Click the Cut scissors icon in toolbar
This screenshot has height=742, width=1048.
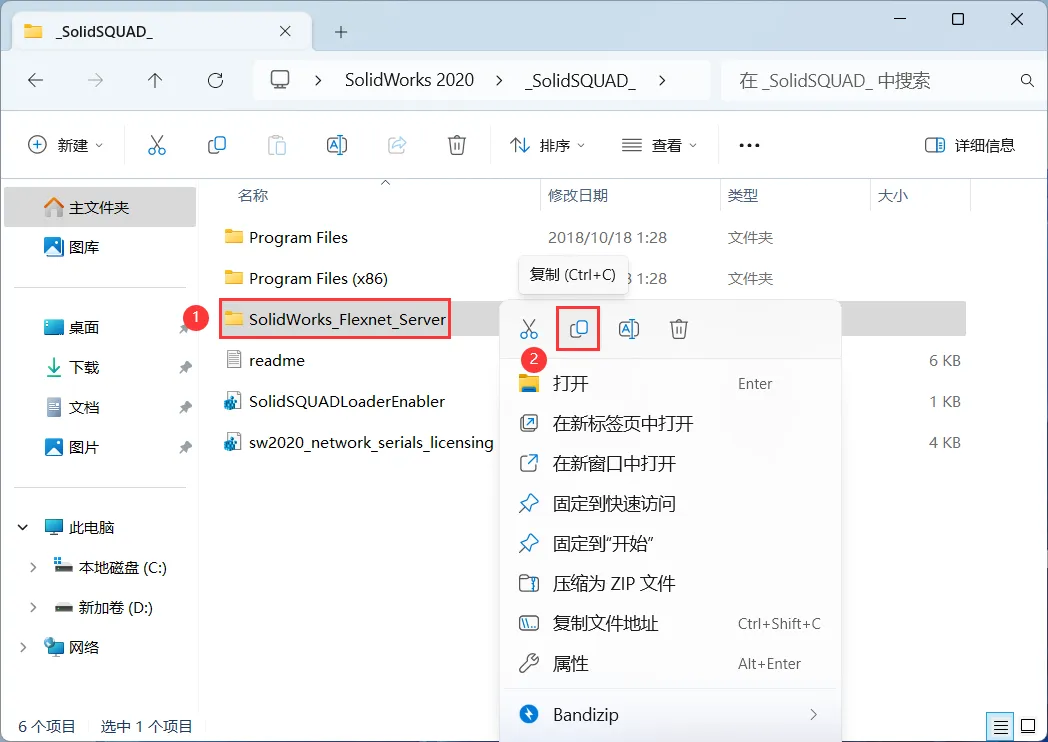157,145
